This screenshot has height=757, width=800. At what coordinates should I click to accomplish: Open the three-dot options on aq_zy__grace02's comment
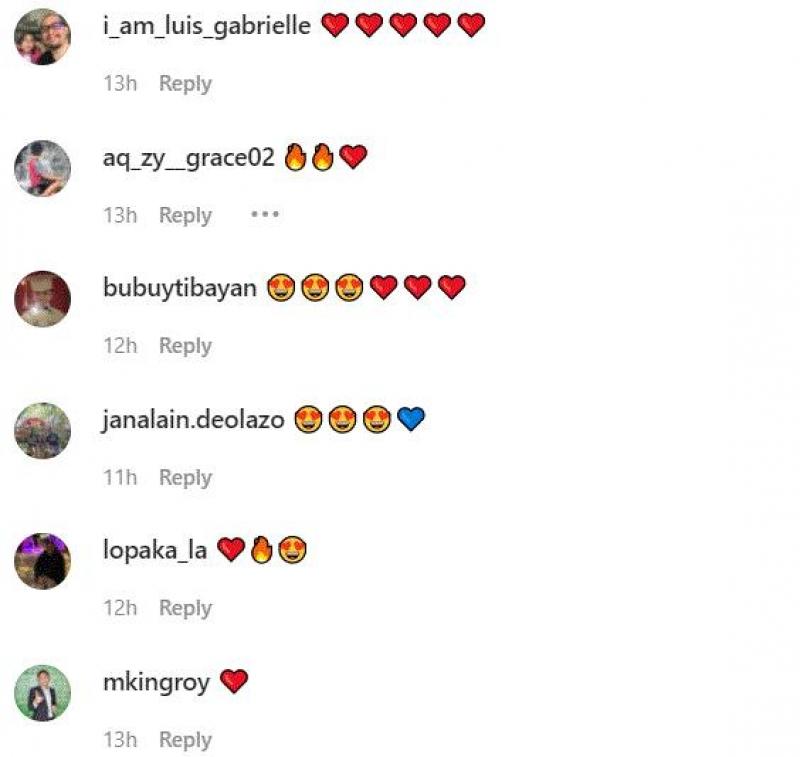point(265,214)
